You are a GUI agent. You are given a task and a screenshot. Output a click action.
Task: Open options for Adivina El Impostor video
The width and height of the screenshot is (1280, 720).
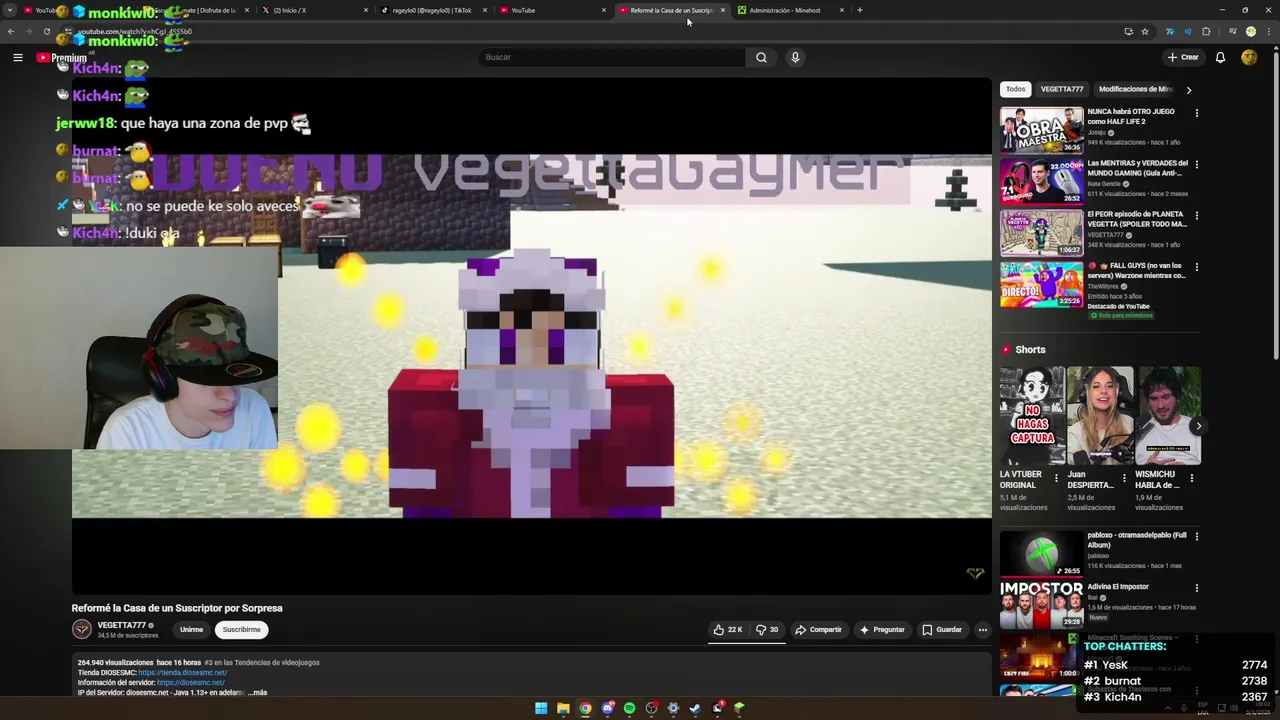point(1196,588)
